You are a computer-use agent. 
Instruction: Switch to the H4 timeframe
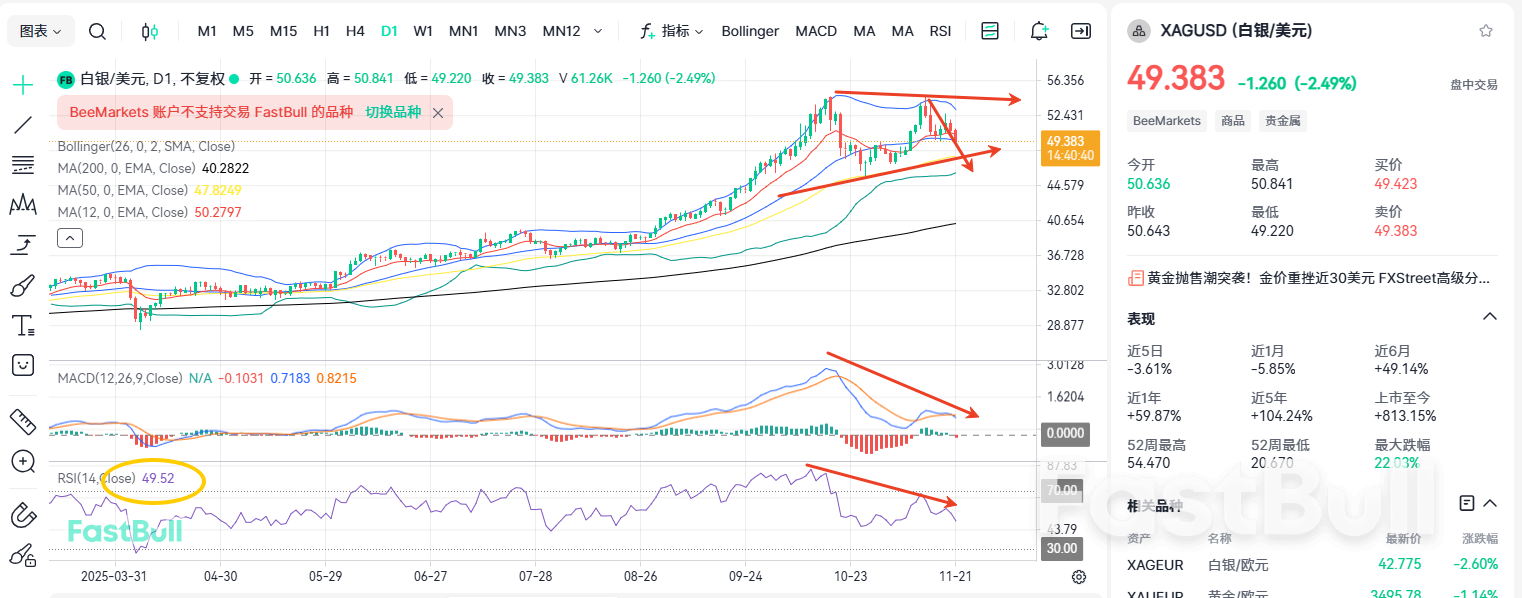coord(355,31)
